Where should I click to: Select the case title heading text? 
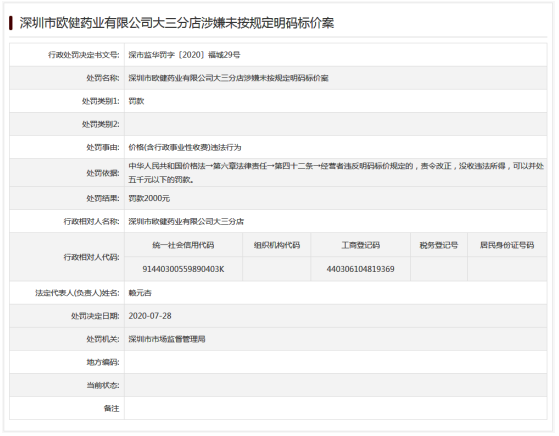pyautogui.click(x=176, y=23)
